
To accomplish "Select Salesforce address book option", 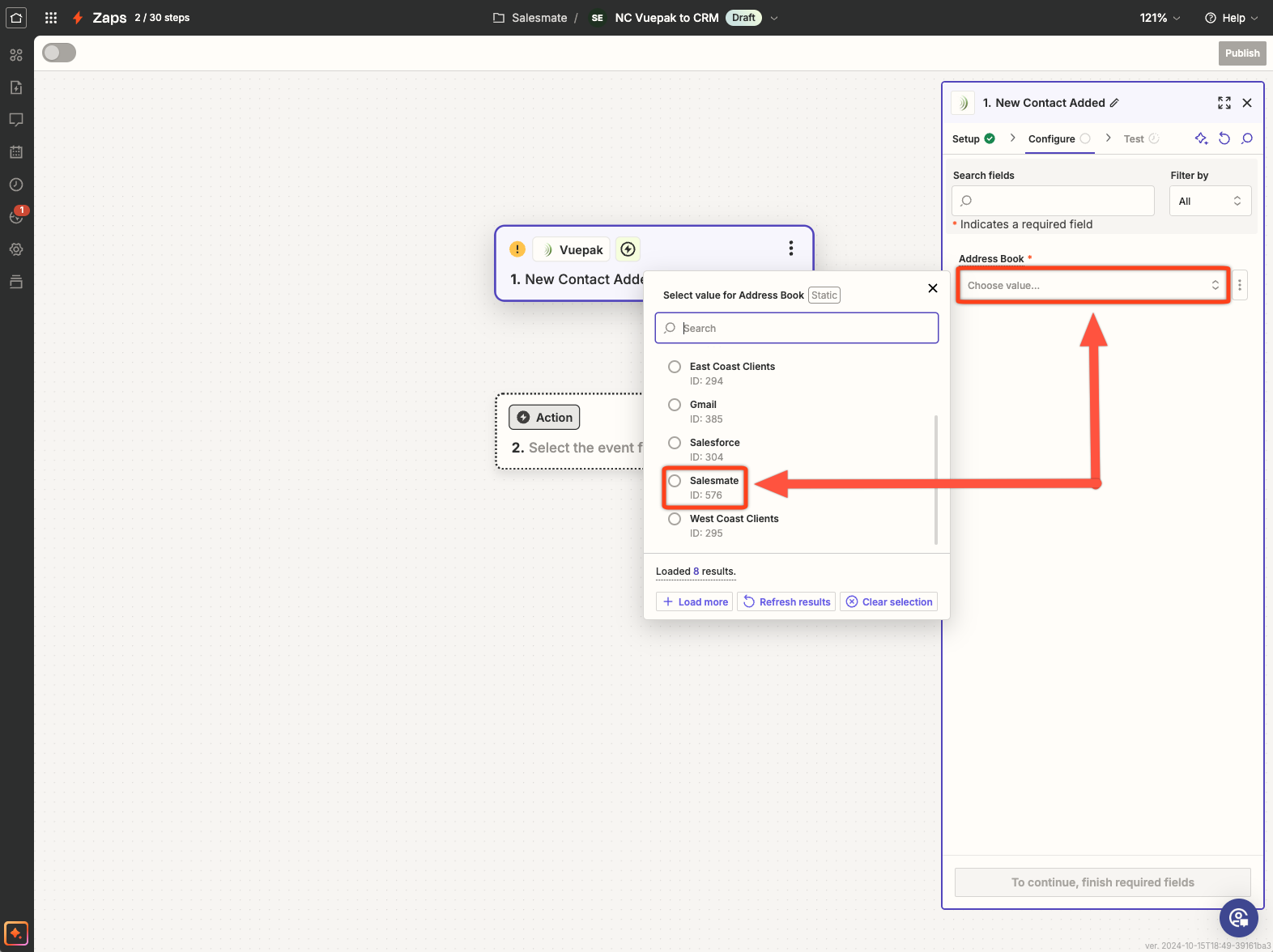I will 675,443.
